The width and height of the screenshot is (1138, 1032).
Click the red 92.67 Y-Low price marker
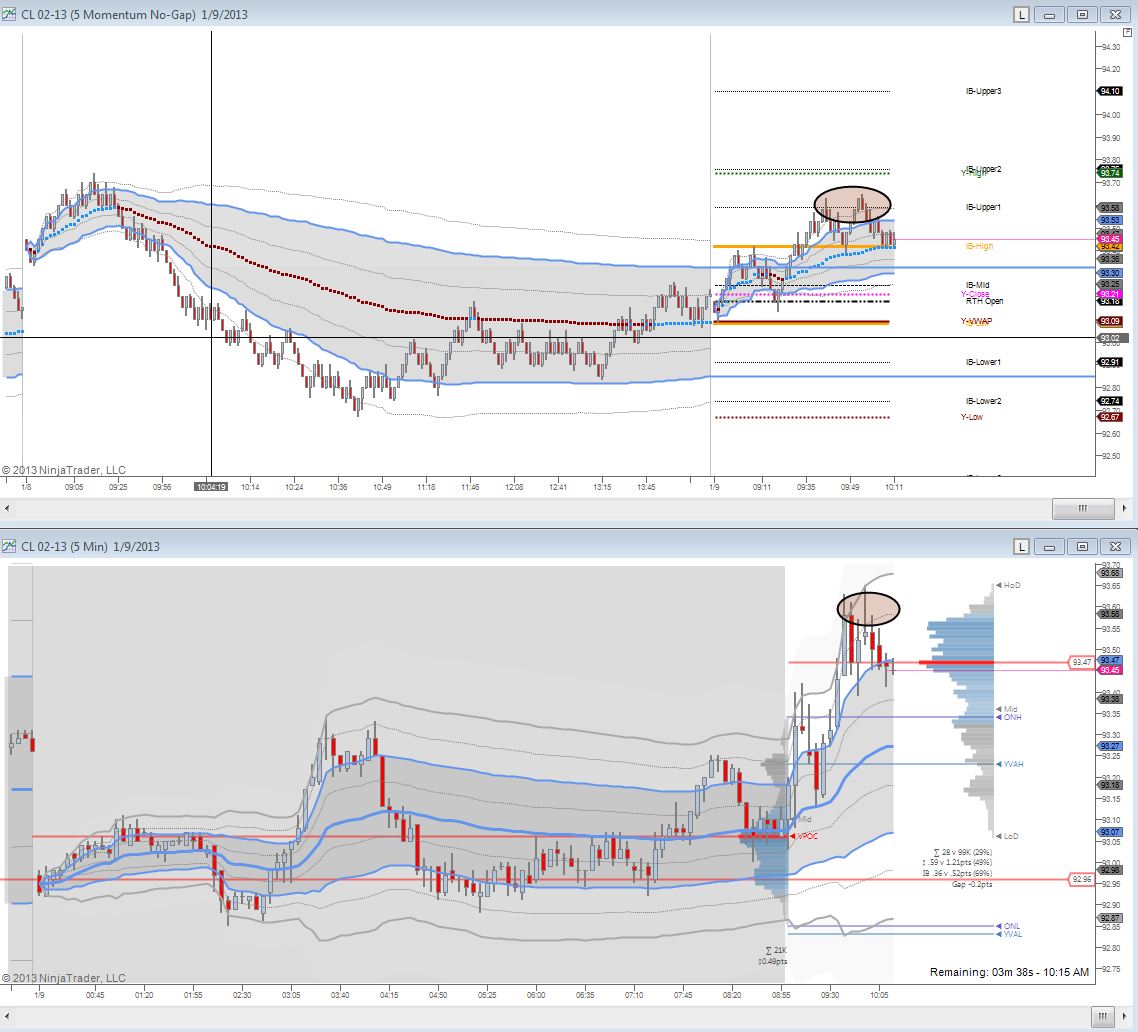coord(1110,417)
